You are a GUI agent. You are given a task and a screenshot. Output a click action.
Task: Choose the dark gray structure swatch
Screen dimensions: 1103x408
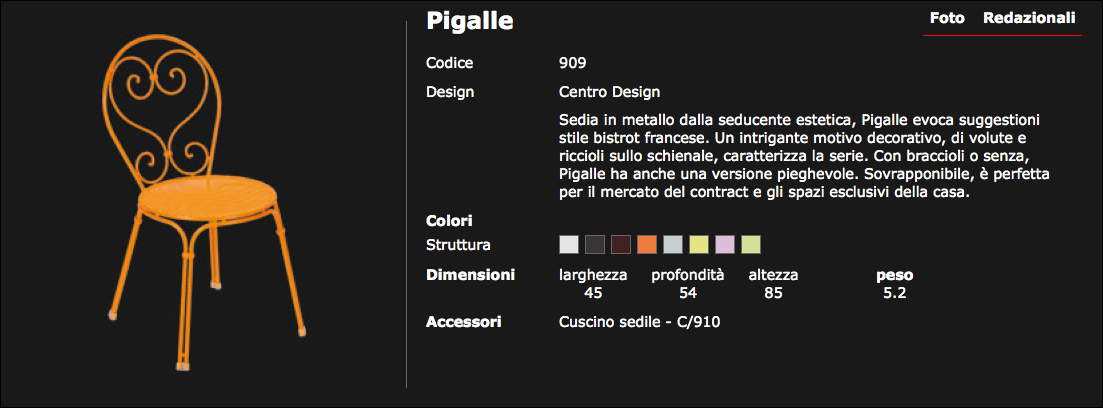595,245
